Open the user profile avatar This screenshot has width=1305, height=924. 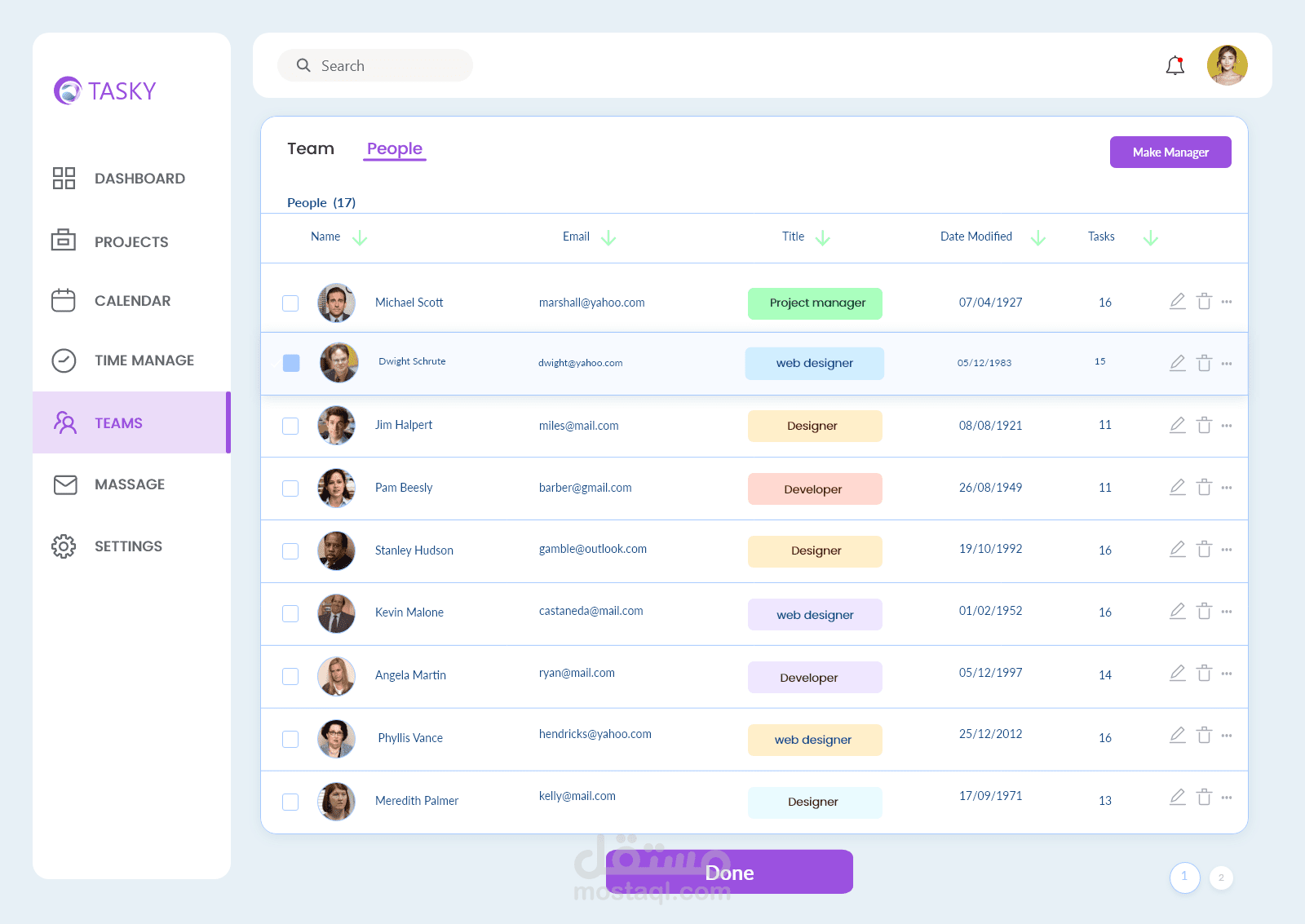pos(1228,65)
